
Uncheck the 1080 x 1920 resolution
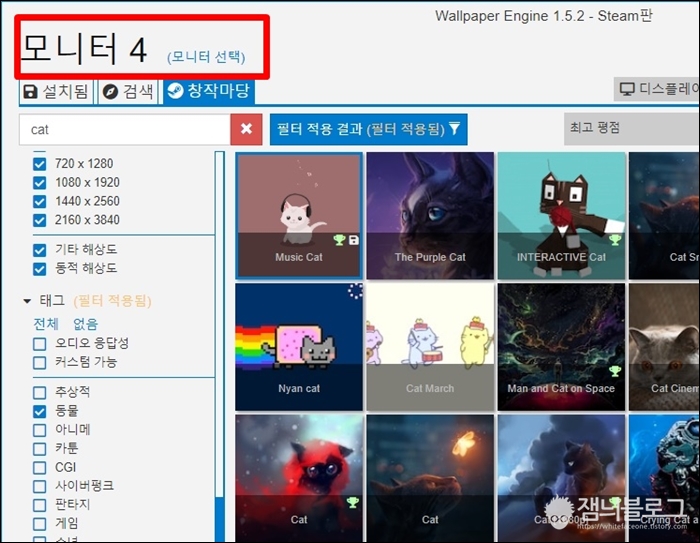[x=40, y=183]
